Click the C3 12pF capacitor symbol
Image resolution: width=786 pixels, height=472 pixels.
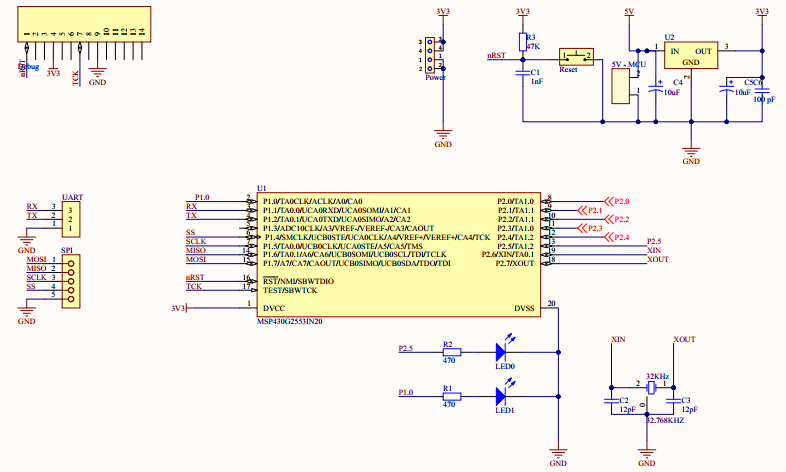tap(673, 401)
